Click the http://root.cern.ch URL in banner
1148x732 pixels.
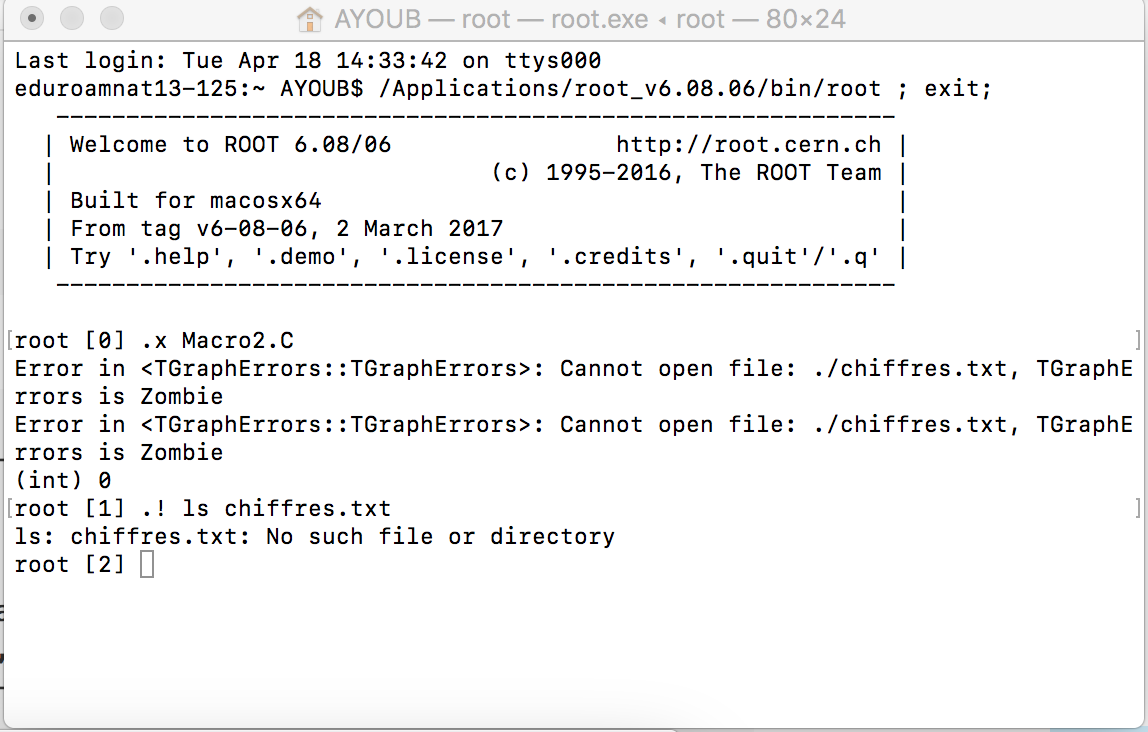click(x=748, y=144)
